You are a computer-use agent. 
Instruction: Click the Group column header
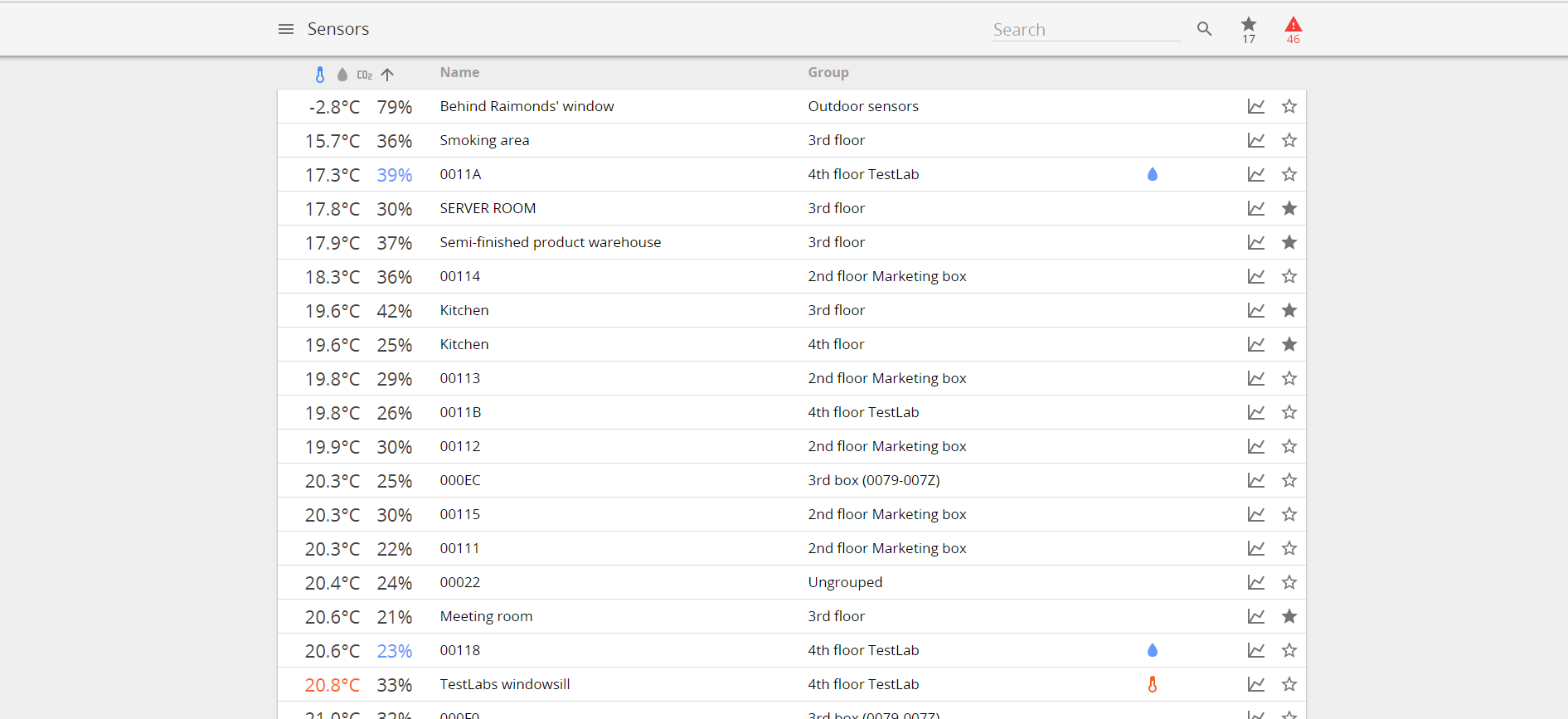coord(828,73)
